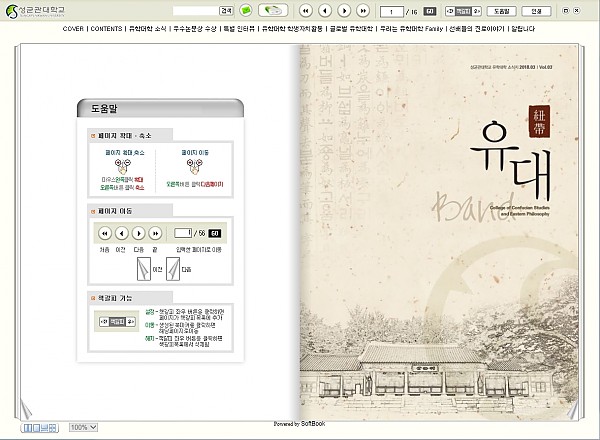Open the COVER menu item
This screenshot has height=440, width=600.
[73, 29]
